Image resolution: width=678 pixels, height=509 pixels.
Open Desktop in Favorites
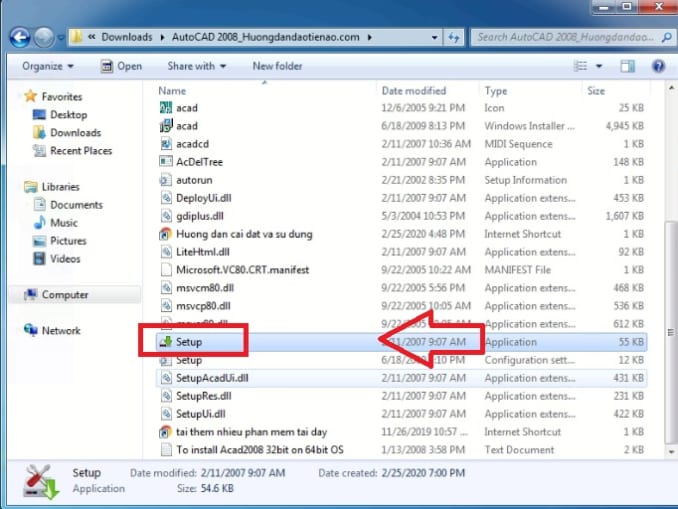pos(69,115)
